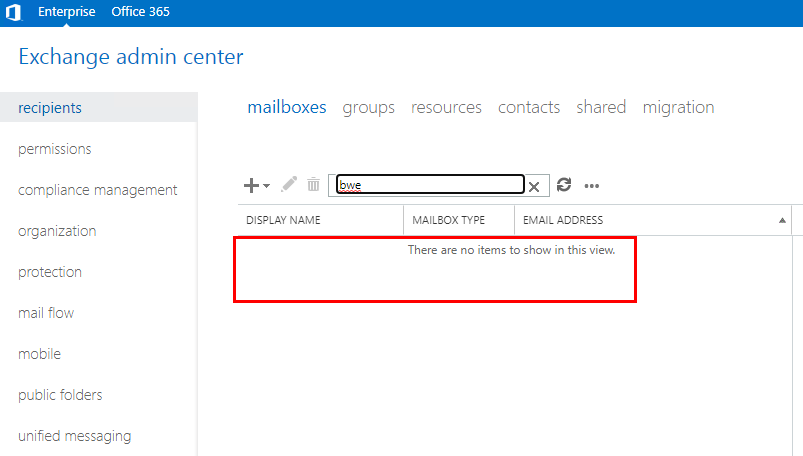Viewport: 803px width, 456px height.
Task: Open the more options ellipsis menu
Action: [x=591, y=186]
